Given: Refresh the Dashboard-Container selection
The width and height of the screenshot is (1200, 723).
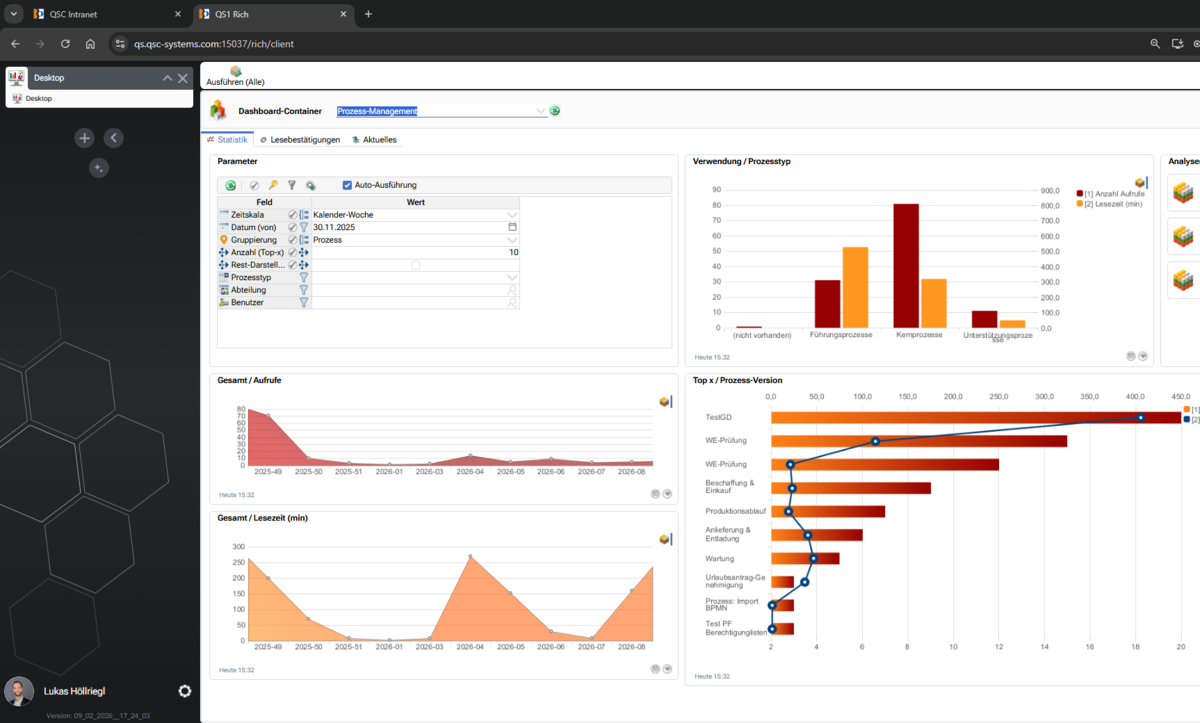Looking at the screenshot, I should coord(555,111).
